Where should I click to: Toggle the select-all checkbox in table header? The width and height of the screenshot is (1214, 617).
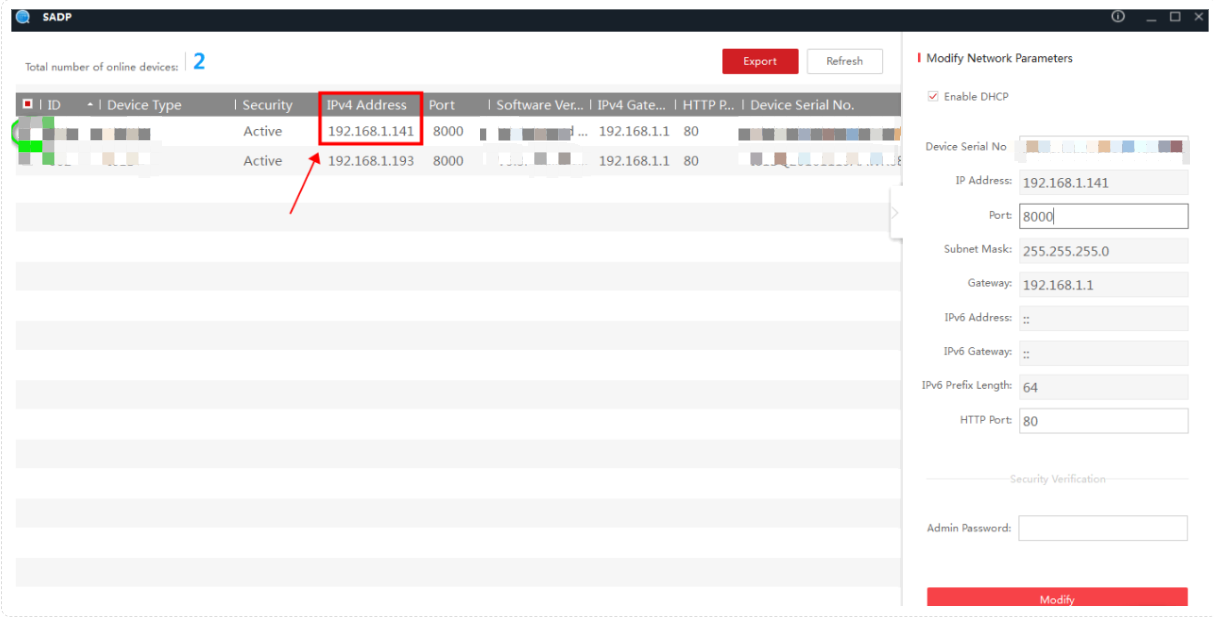(28, 104)
